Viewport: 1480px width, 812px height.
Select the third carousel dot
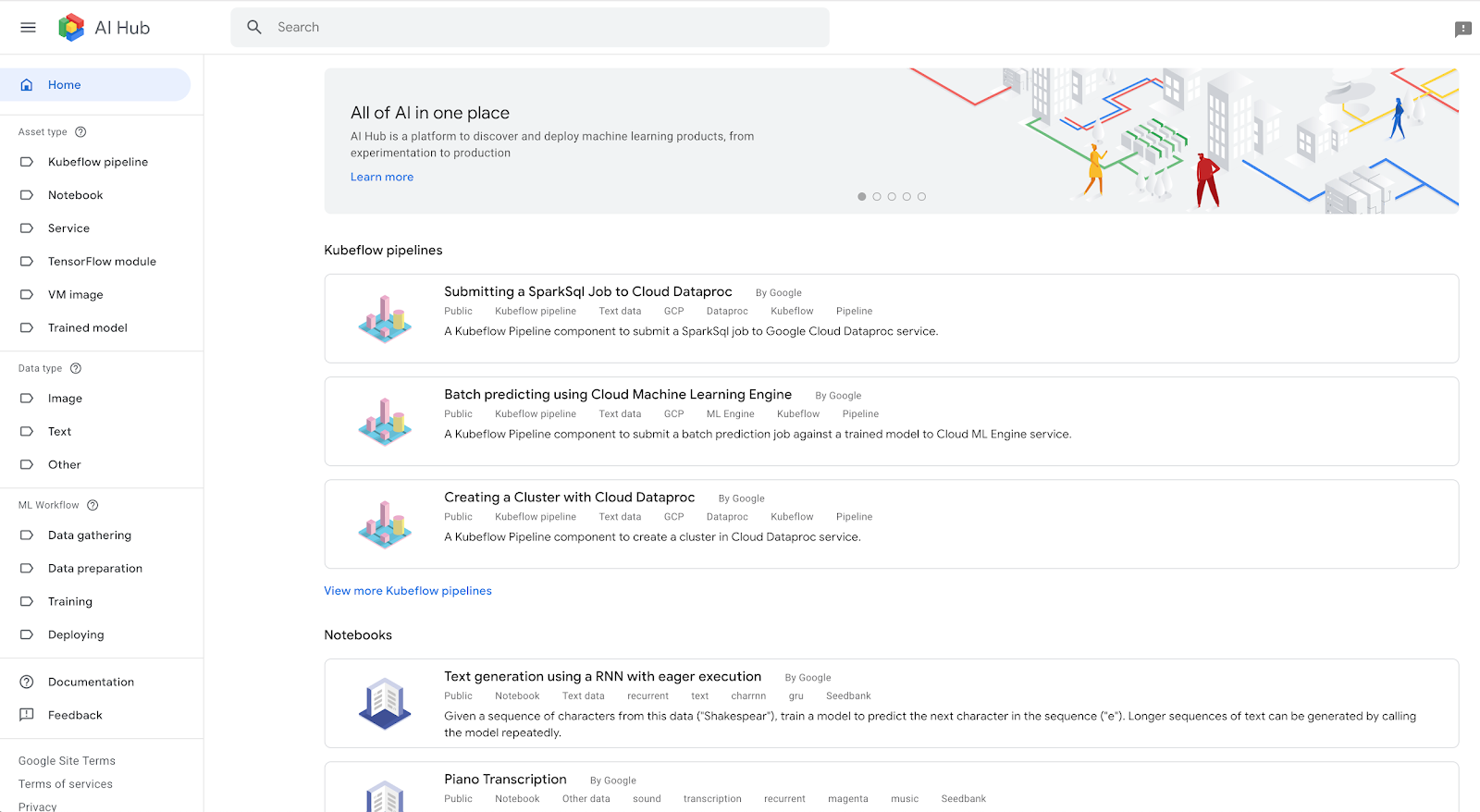[892, 197]
